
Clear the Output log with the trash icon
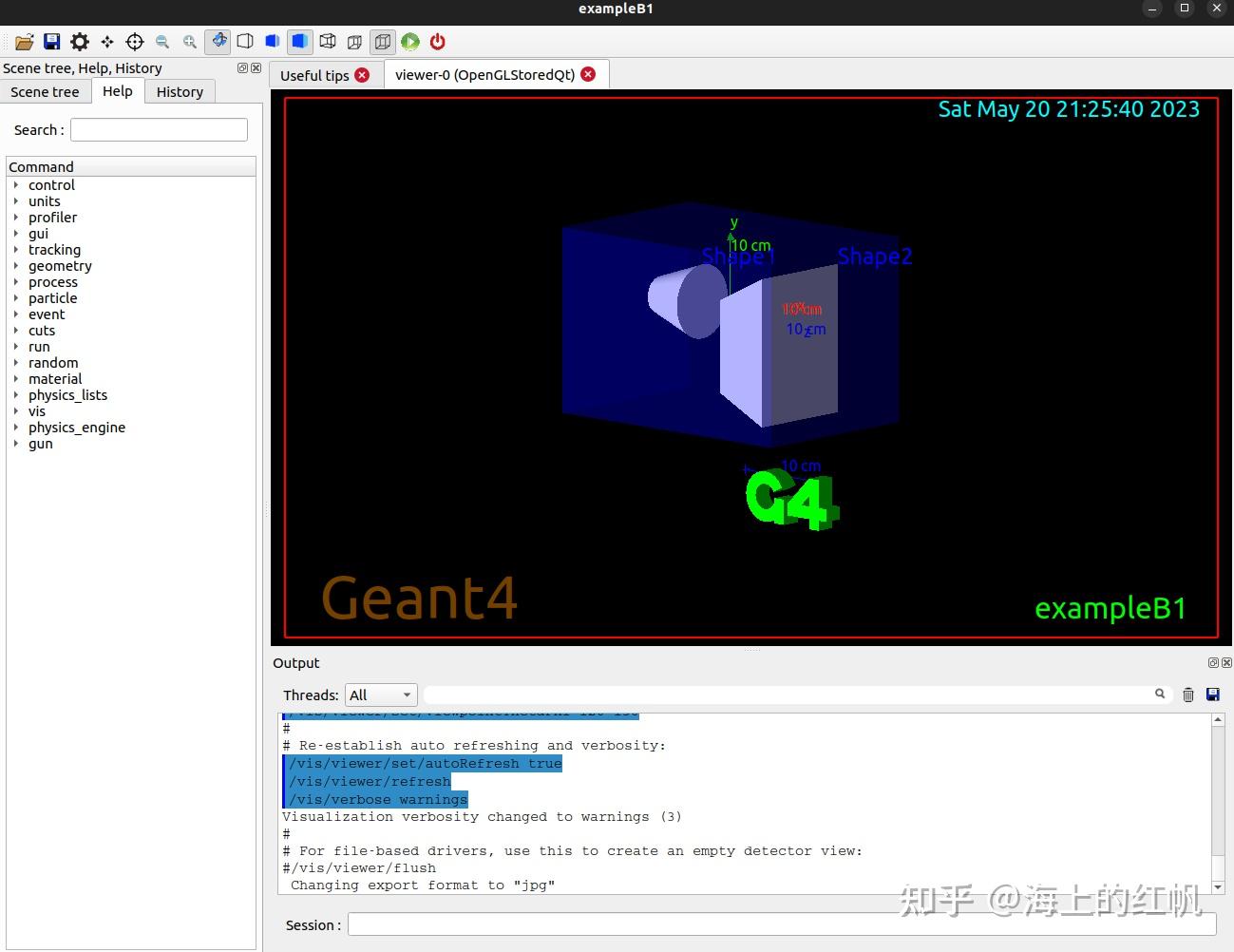pyautogui.click(x=1187, y=695)
